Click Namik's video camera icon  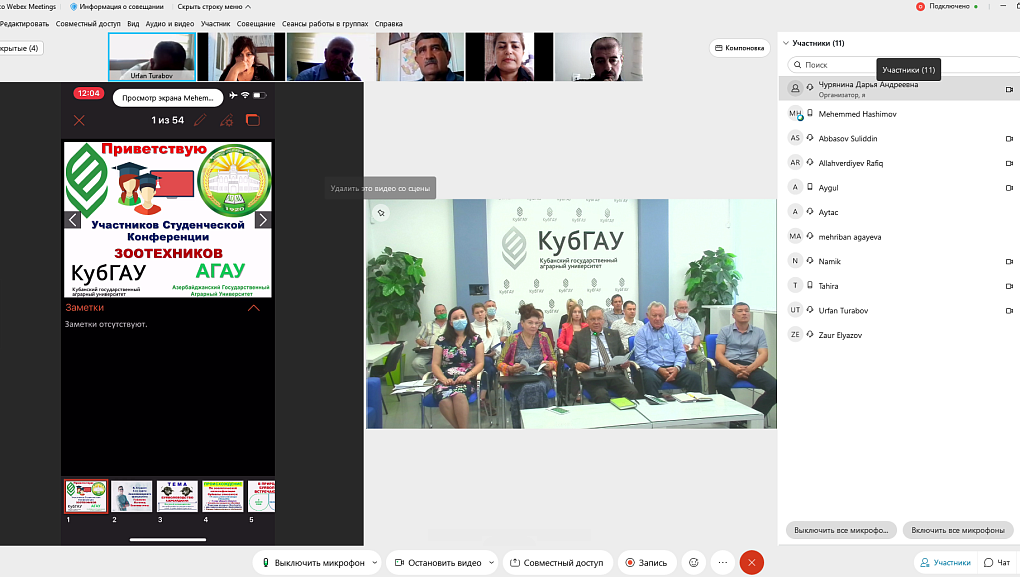tap(1009, 262)
